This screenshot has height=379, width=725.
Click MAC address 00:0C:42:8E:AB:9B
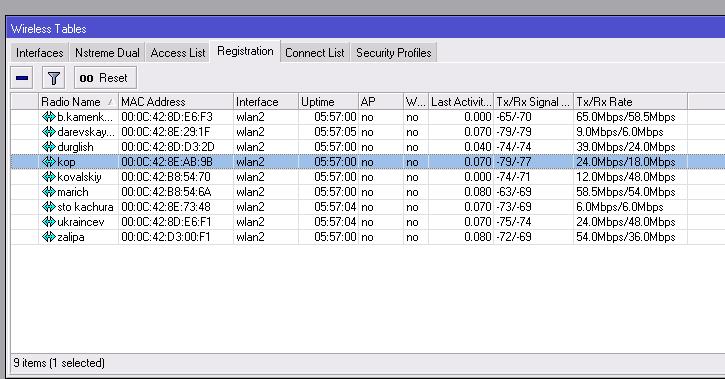(x=167, y=162)
